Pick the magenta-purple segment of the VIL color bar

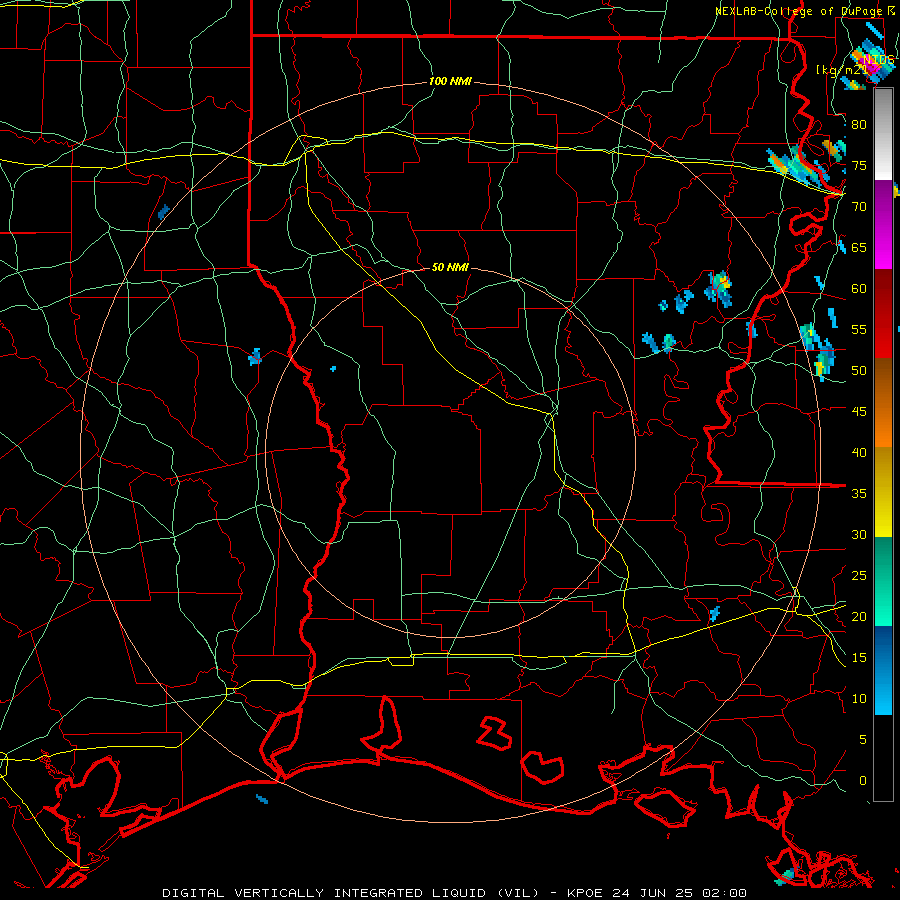883,225
